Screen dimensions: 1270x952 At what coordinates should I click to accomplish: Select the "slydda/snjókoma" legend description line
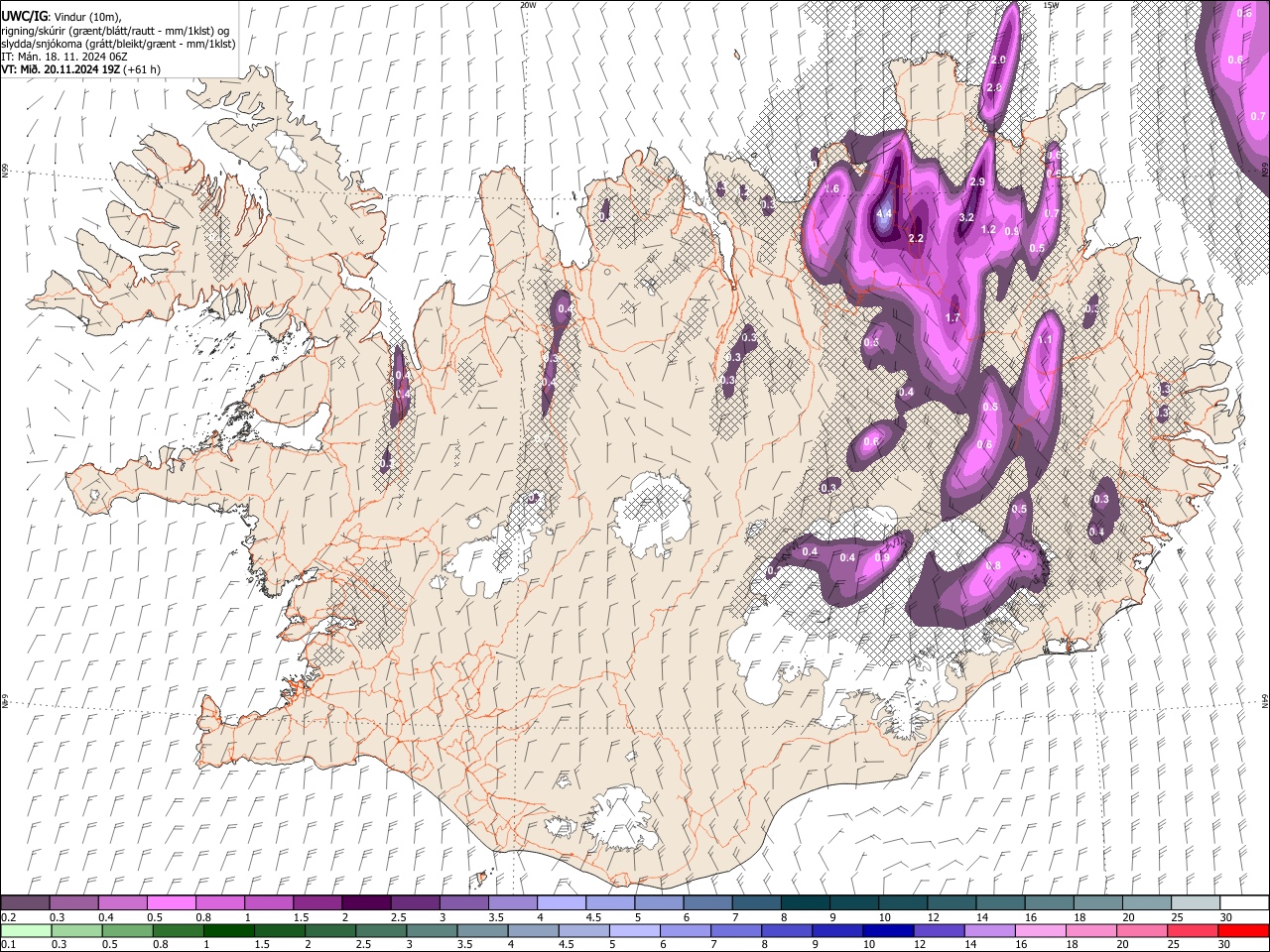click(119, 44)
